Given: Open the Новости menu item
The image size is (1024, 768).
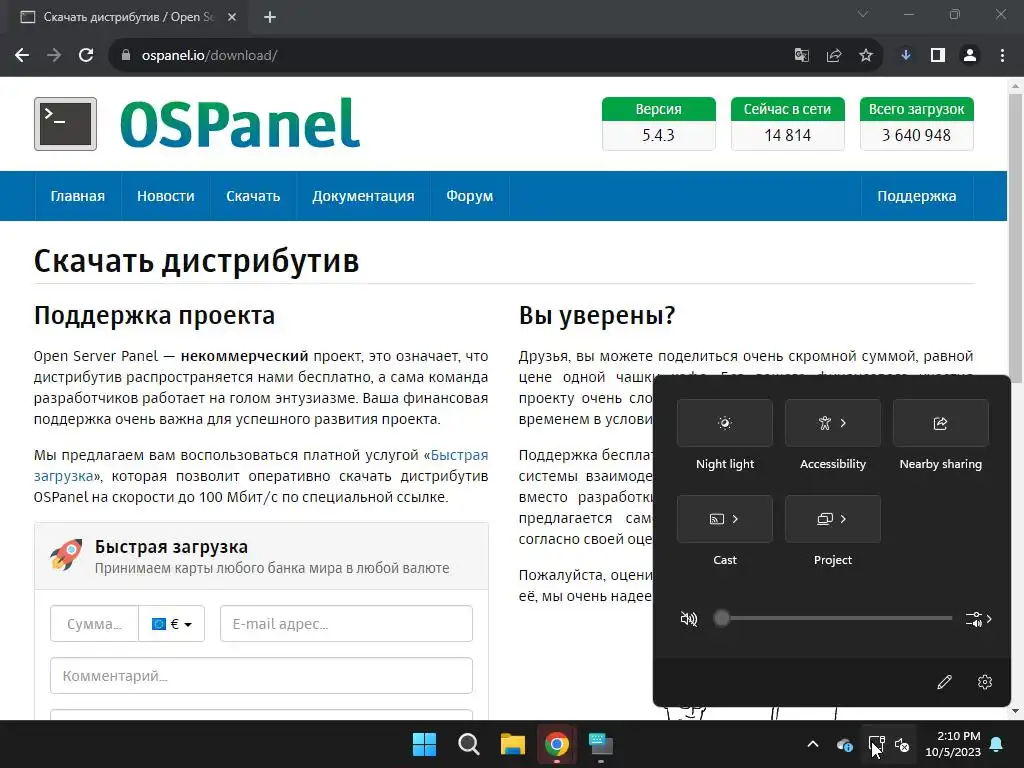Looking at the screenshot, I should [x=166, y=196].
